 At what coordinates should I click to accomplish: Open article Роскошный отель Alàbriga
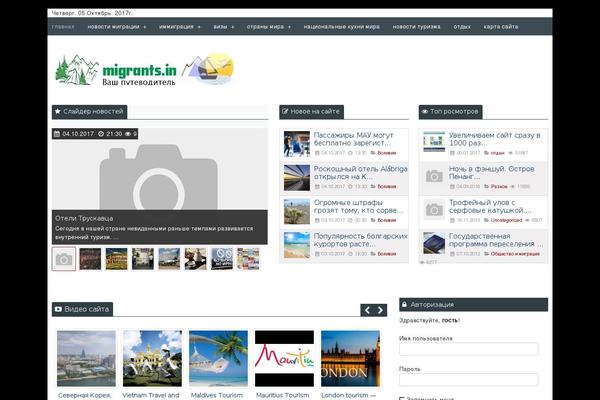[360, 173]
